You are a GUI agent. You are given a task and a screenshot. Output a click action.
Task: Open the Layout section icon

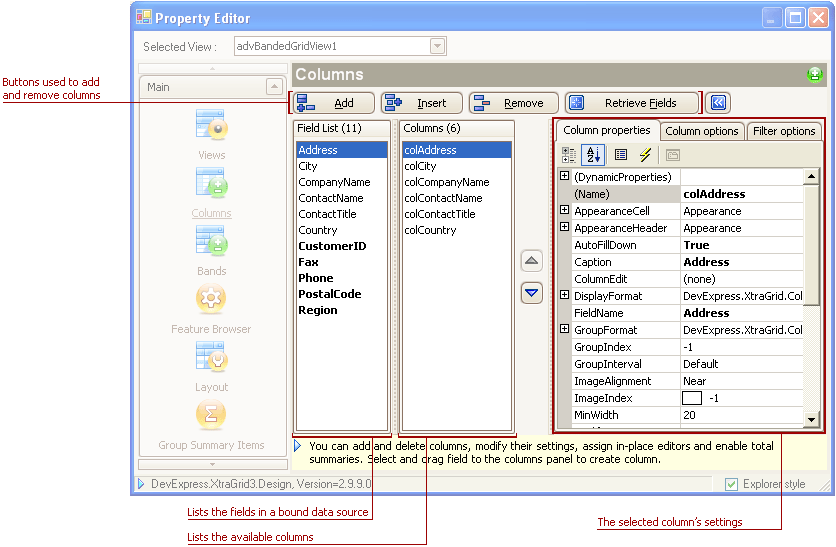click(212, 357)
